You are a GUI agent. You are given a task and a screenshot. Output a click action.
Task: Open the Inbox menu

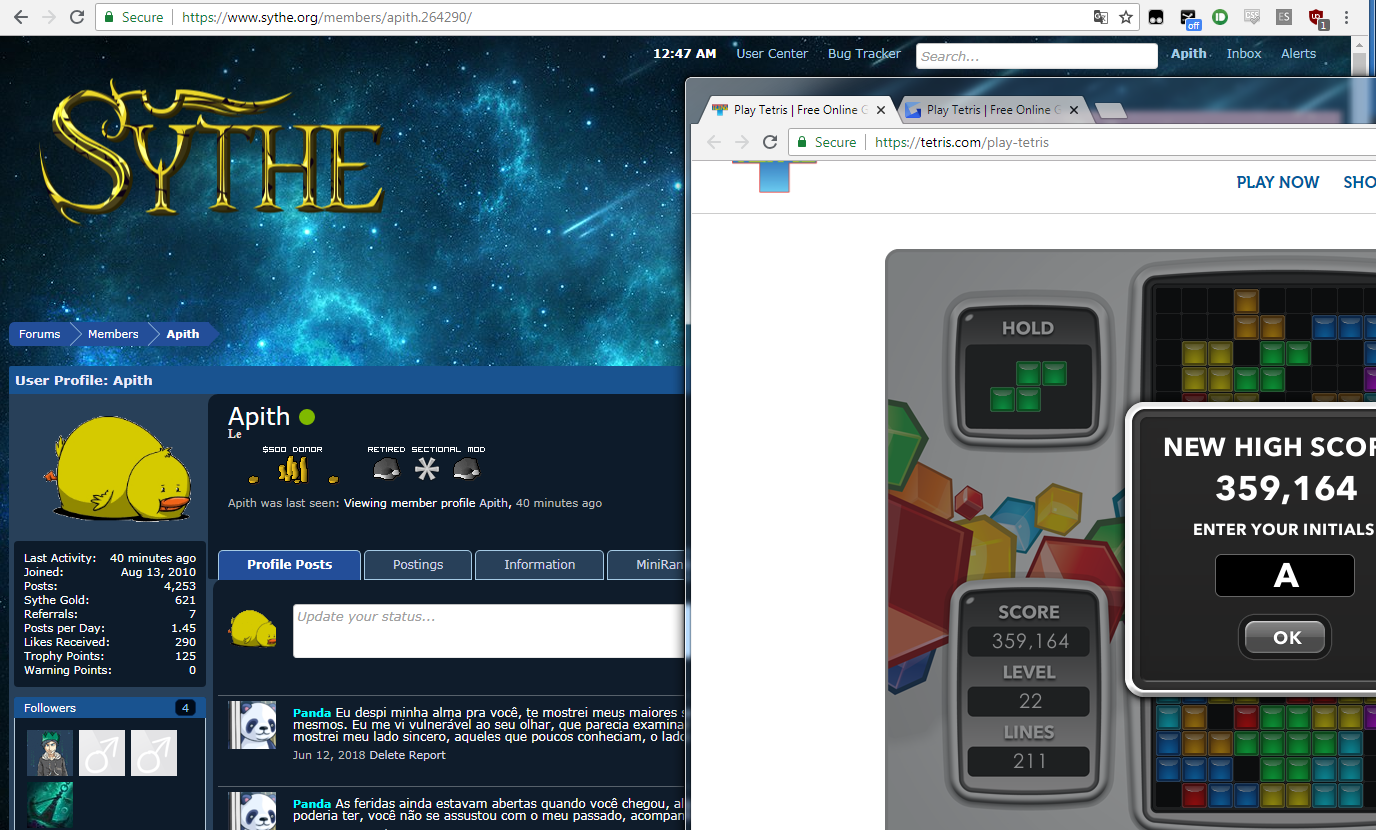coord(1244,54)
